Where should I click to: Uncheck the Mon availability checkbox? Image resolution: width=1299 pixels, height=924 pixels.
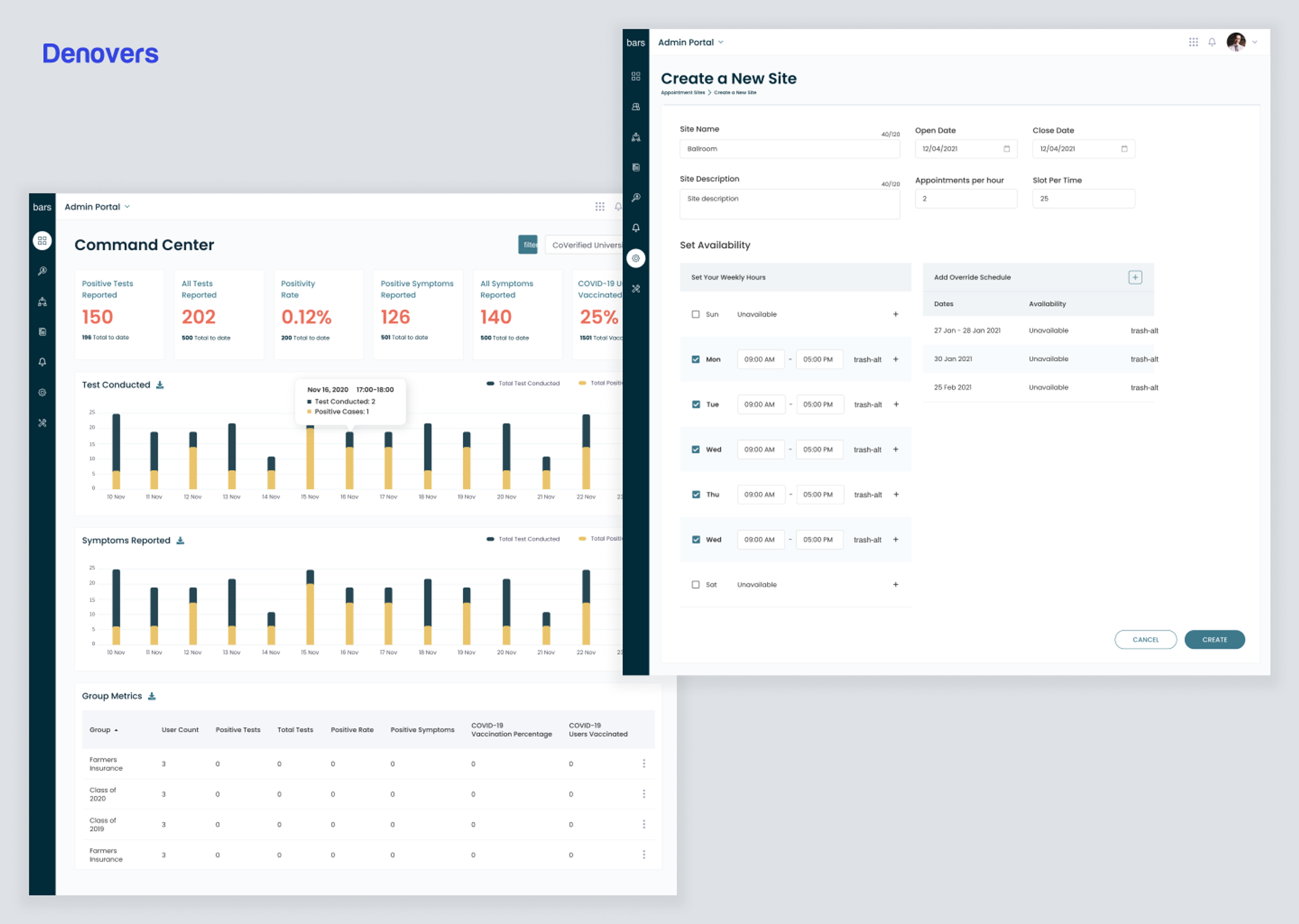click(x=695, y=359)
